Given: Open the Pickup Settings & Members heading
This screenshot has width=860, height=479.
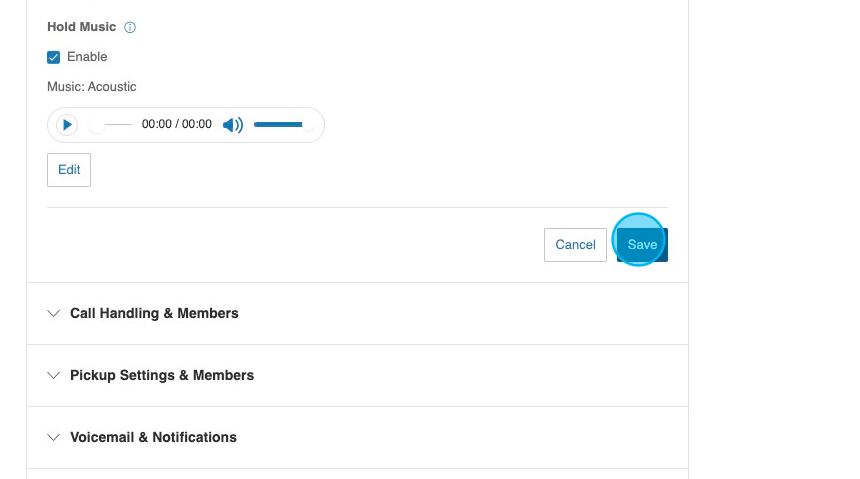Looking at the screenshot, I should tap(162, 376).
